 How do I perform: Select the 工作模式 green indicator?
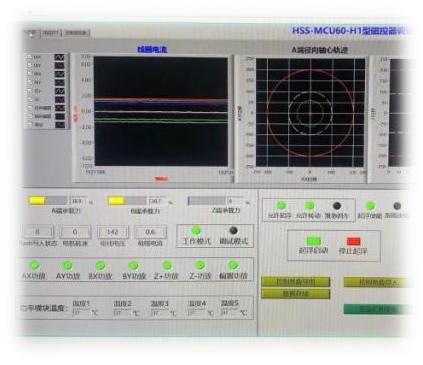196,231
